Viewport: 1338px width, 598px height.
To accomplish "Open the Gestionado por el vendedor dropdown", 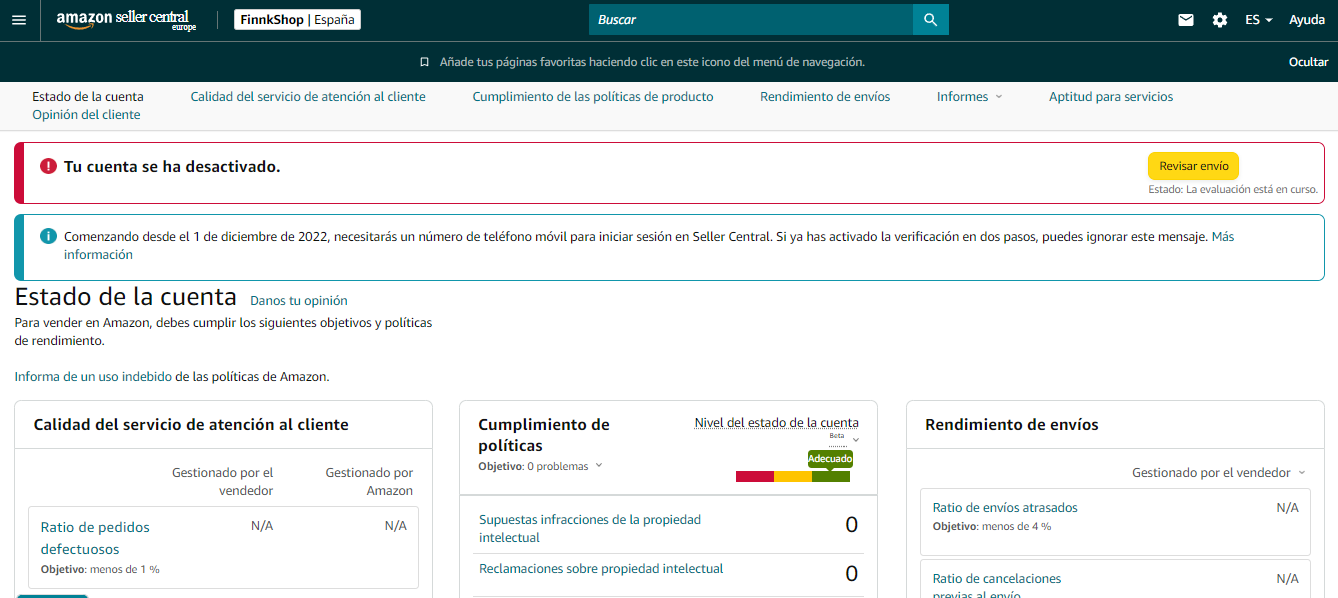I will 1219,472.
